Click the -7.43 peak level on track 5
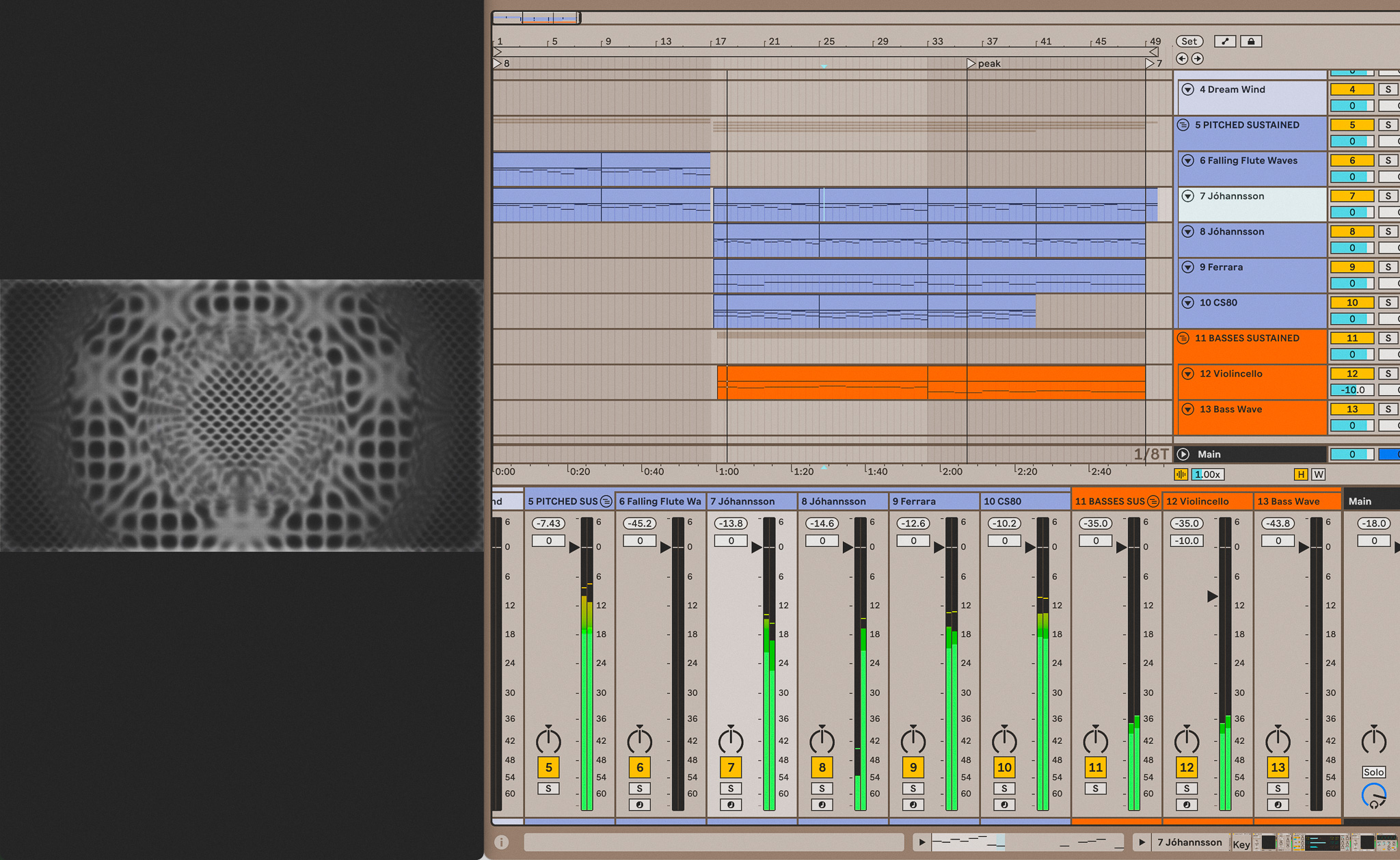The width and height of the screenshot is (1400, 860). tap(548, 523)
